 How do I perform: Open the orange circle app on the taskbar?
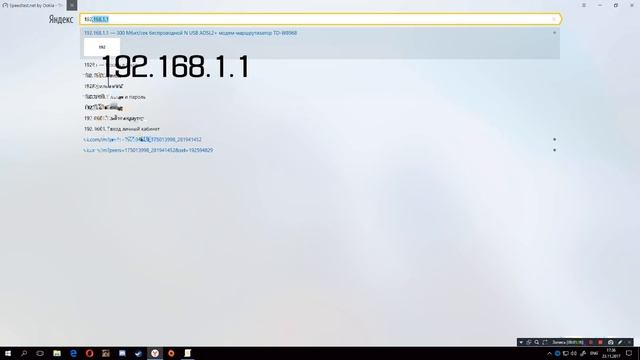click(x=171, y=353)
